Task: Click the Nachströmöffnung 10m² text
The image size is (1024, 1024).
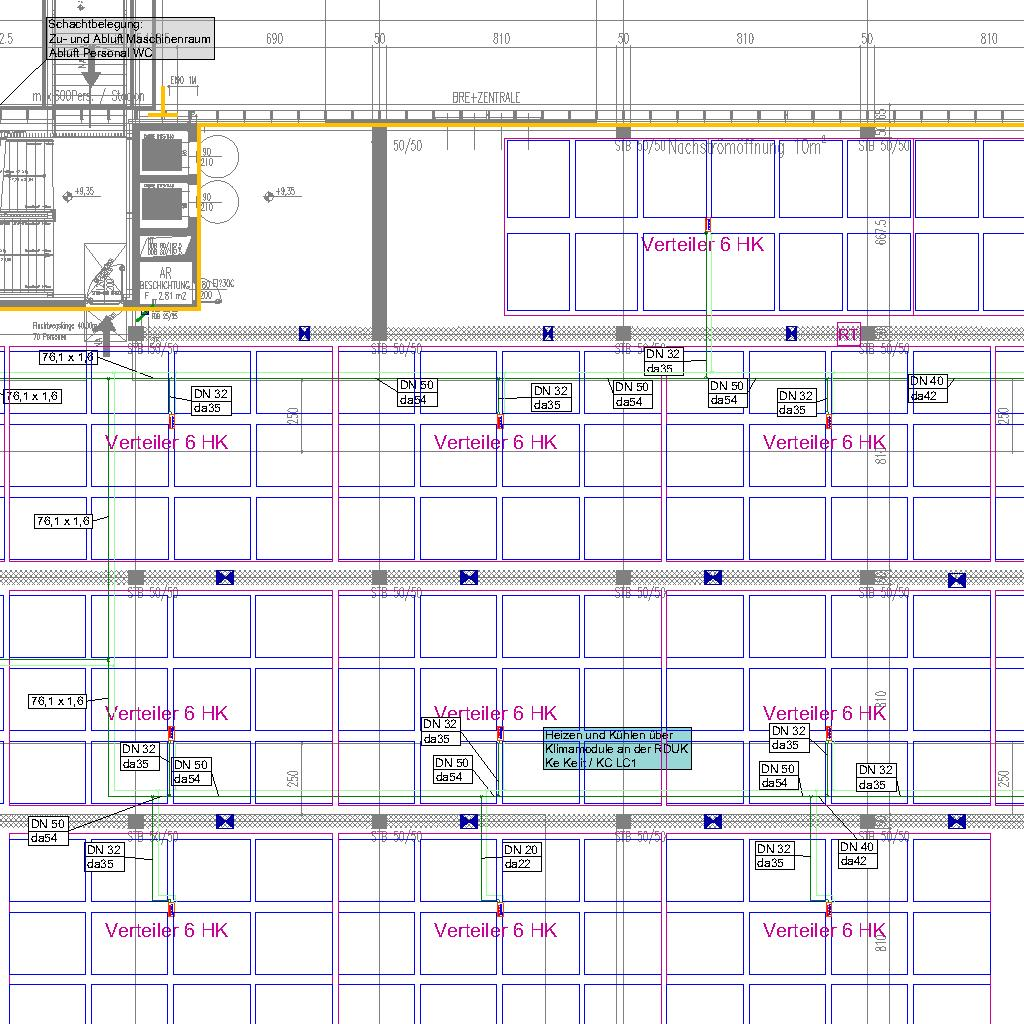Action: tap(744, 148)
